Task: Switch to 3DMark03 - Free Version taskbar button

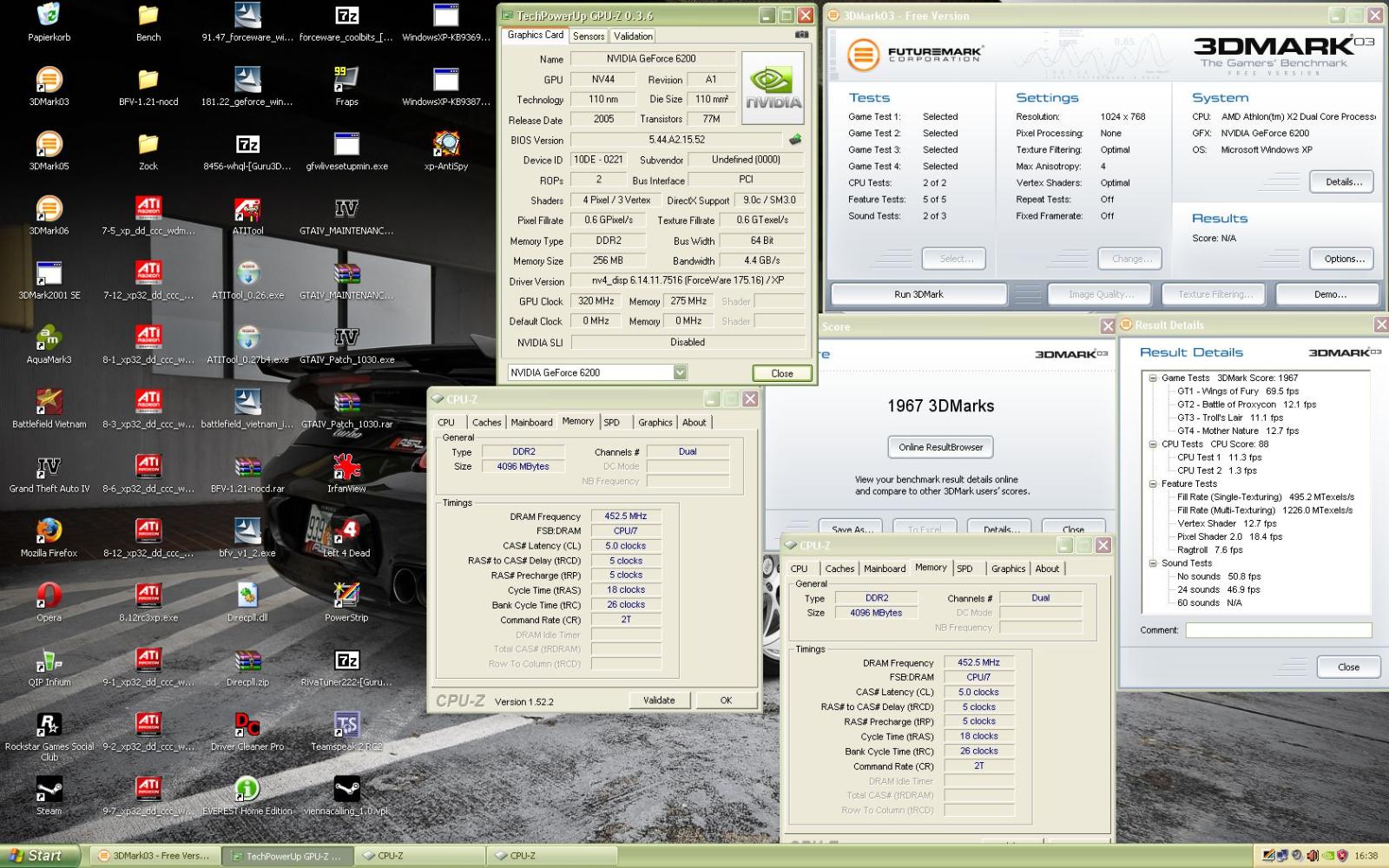Action: coord(154,856)
